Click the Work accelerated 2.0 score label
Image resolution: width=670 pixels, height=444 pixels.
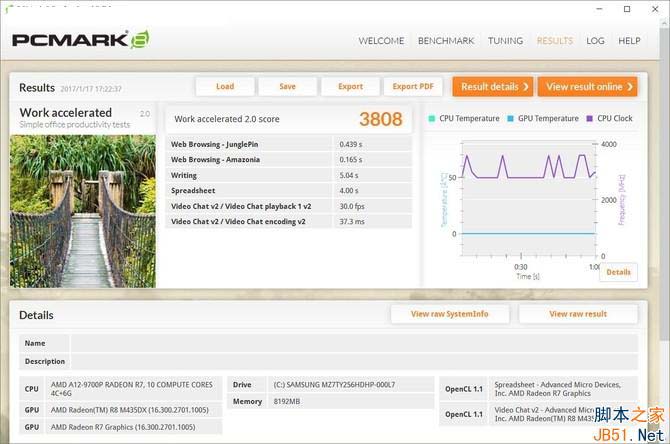click(226, 119)
